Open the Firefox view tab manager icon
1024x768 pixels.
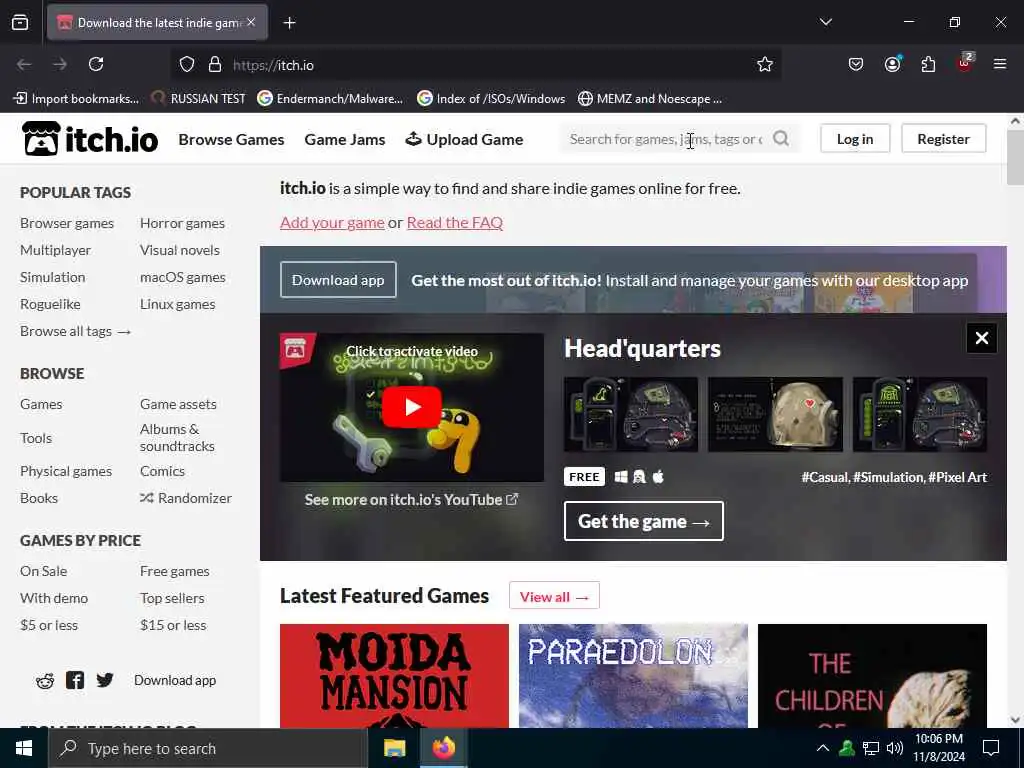point(20,23)
